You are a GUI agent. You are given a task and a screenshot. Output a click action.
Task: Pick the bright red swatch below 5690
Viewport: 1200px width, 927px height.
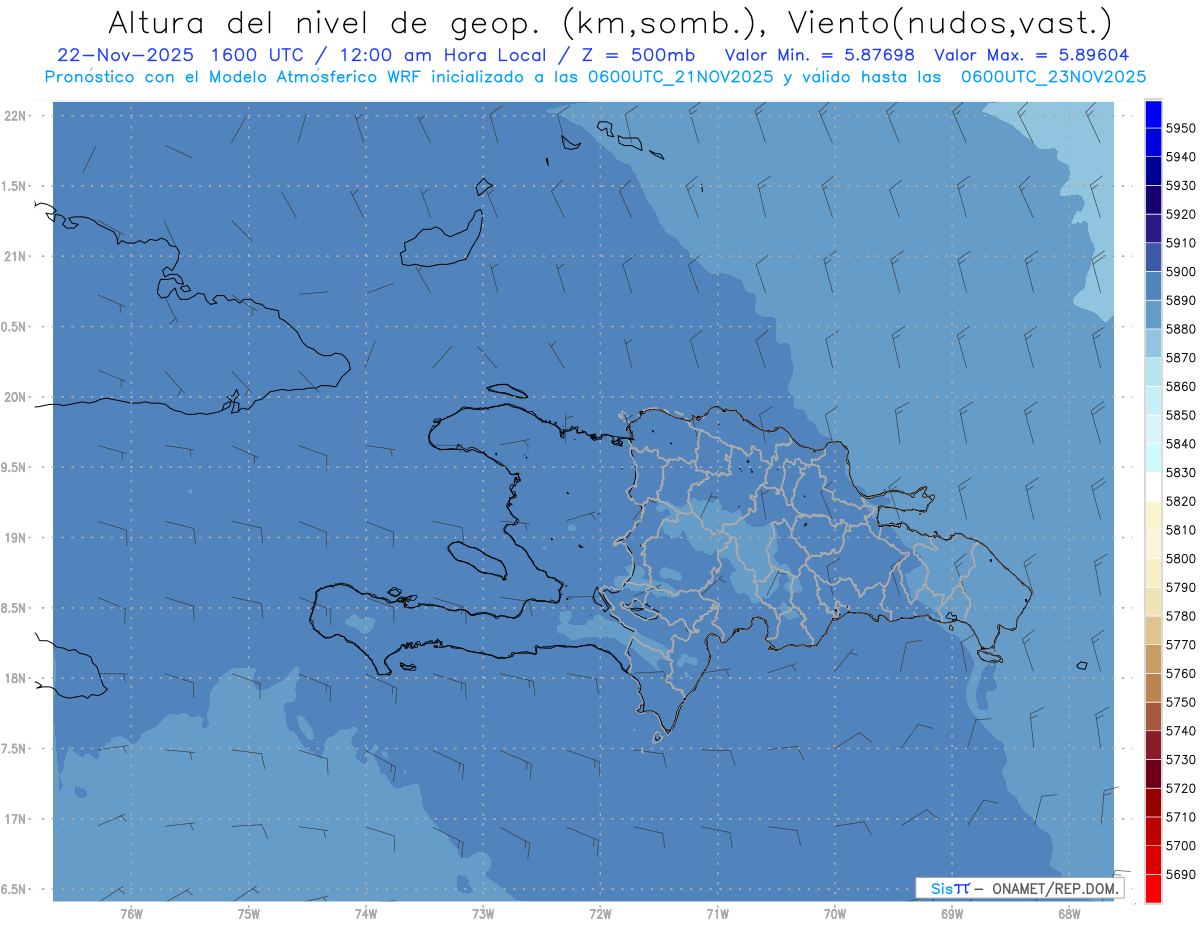click(x=1153, y=888)
